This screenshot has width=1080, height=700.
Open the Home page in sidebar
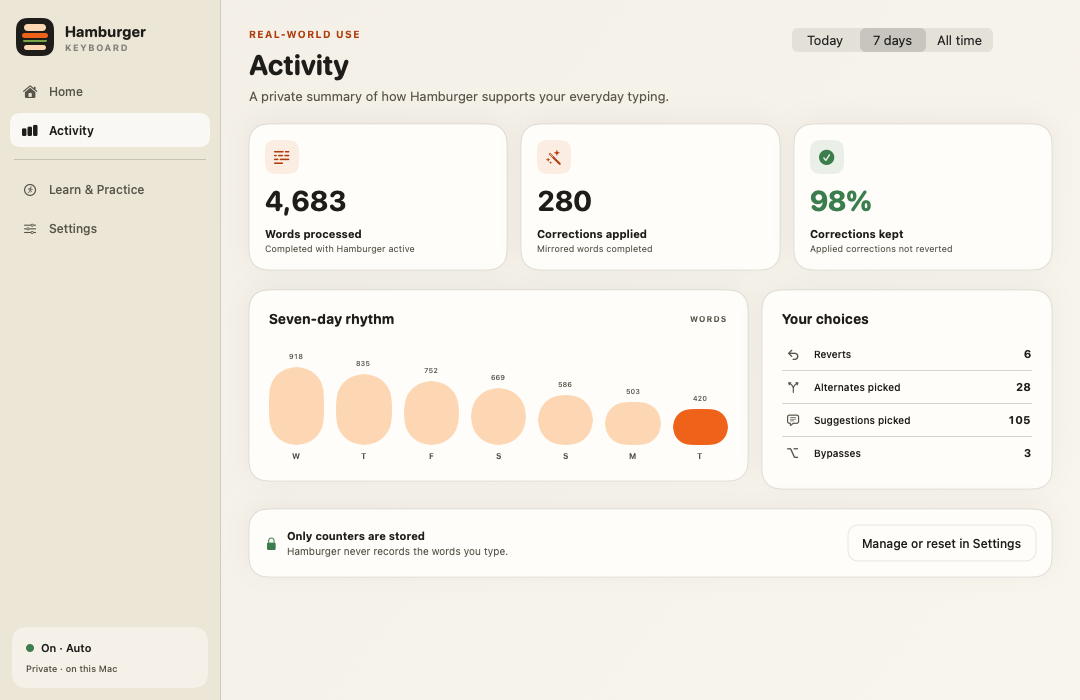click(110, 92)
